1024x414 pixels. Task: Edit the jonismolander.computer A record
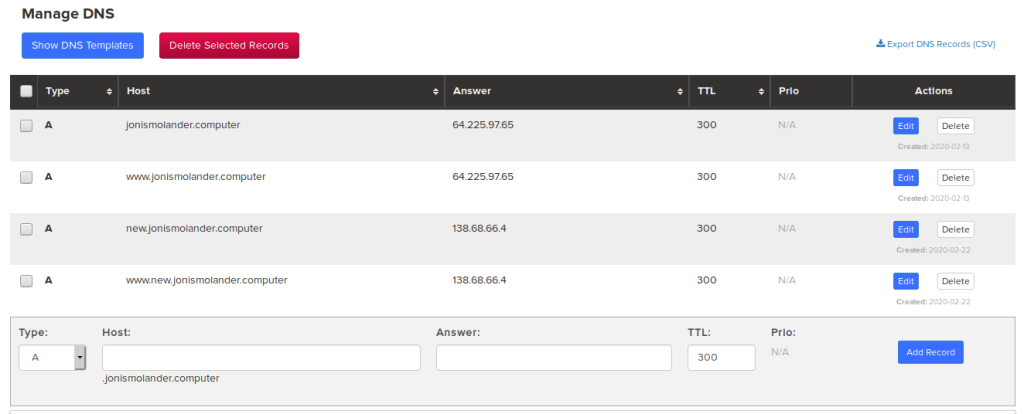[x=905, y=126]
